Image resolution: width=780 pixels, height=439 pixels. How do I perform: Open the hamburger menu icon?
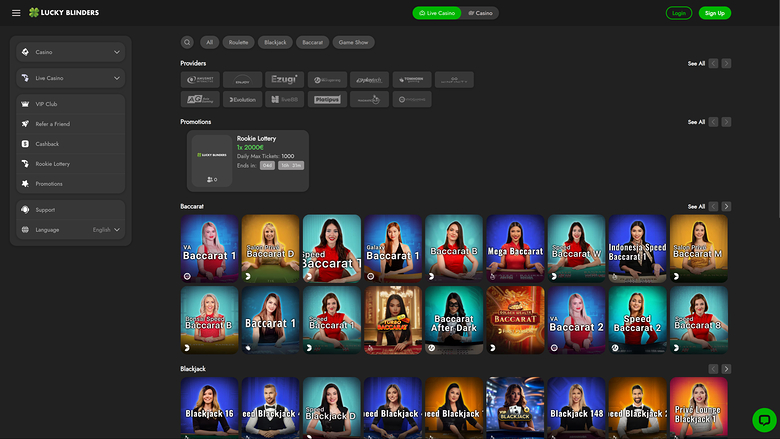pos(16,13)
